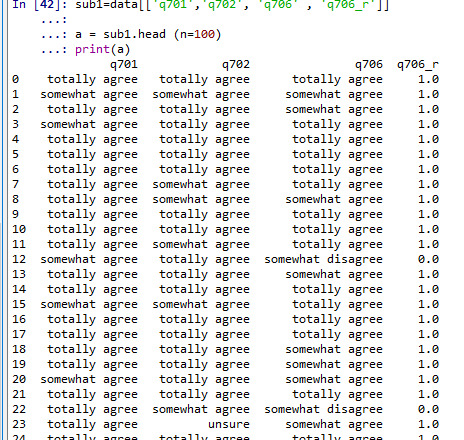Screen dimensions: 464x440
Task: Click the 'unsure' value in row 23
Action: tap(229, 424)
